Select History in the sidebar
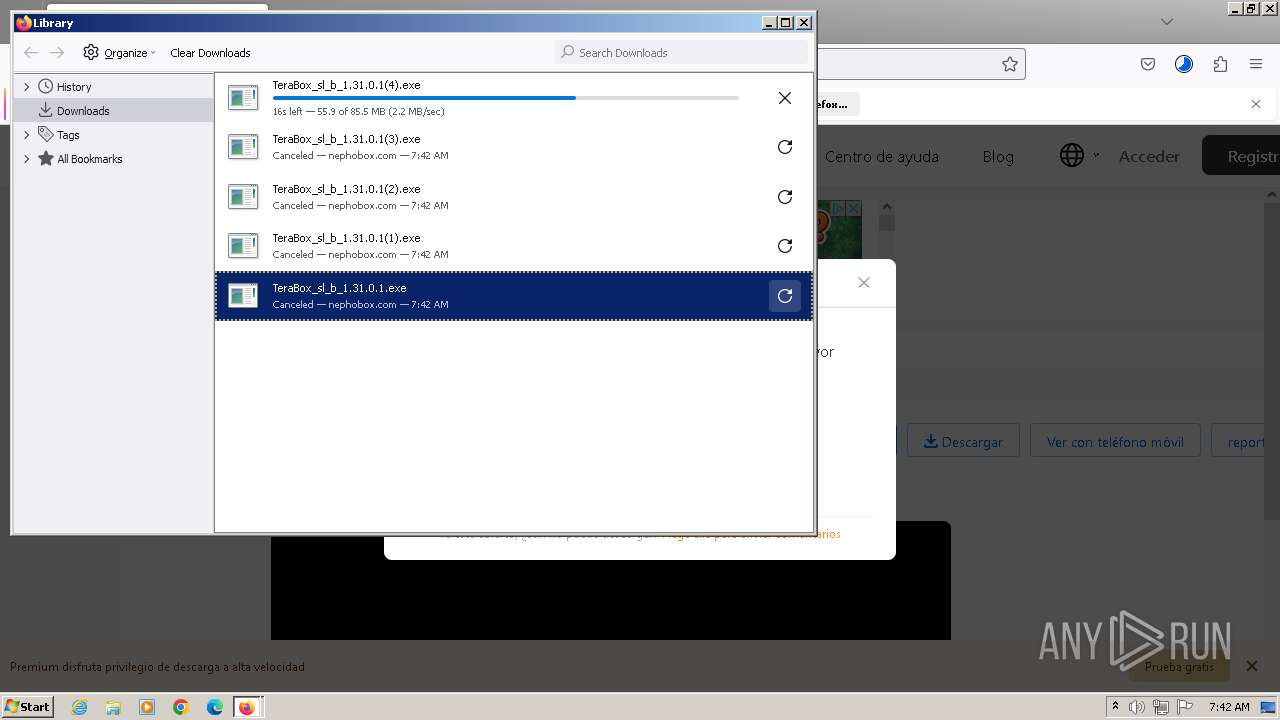 tap(73, 87)
